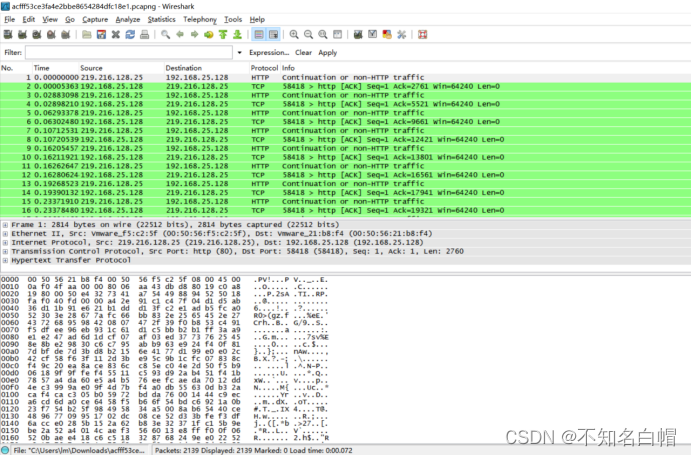This screenshot has width=691, height=456.
Task: Reset zoom to normal size
Action: click(323, 34)
